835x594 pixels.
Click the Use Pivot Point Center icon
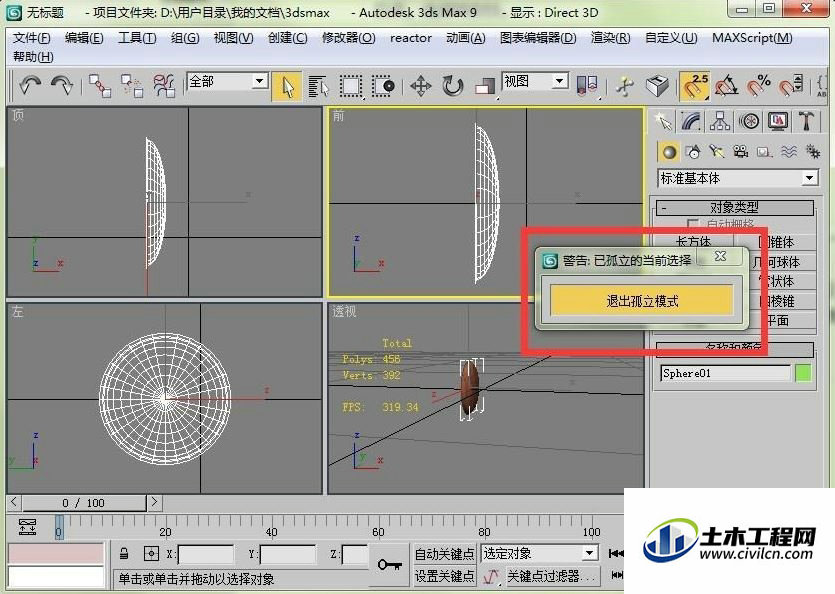point(587,85)
